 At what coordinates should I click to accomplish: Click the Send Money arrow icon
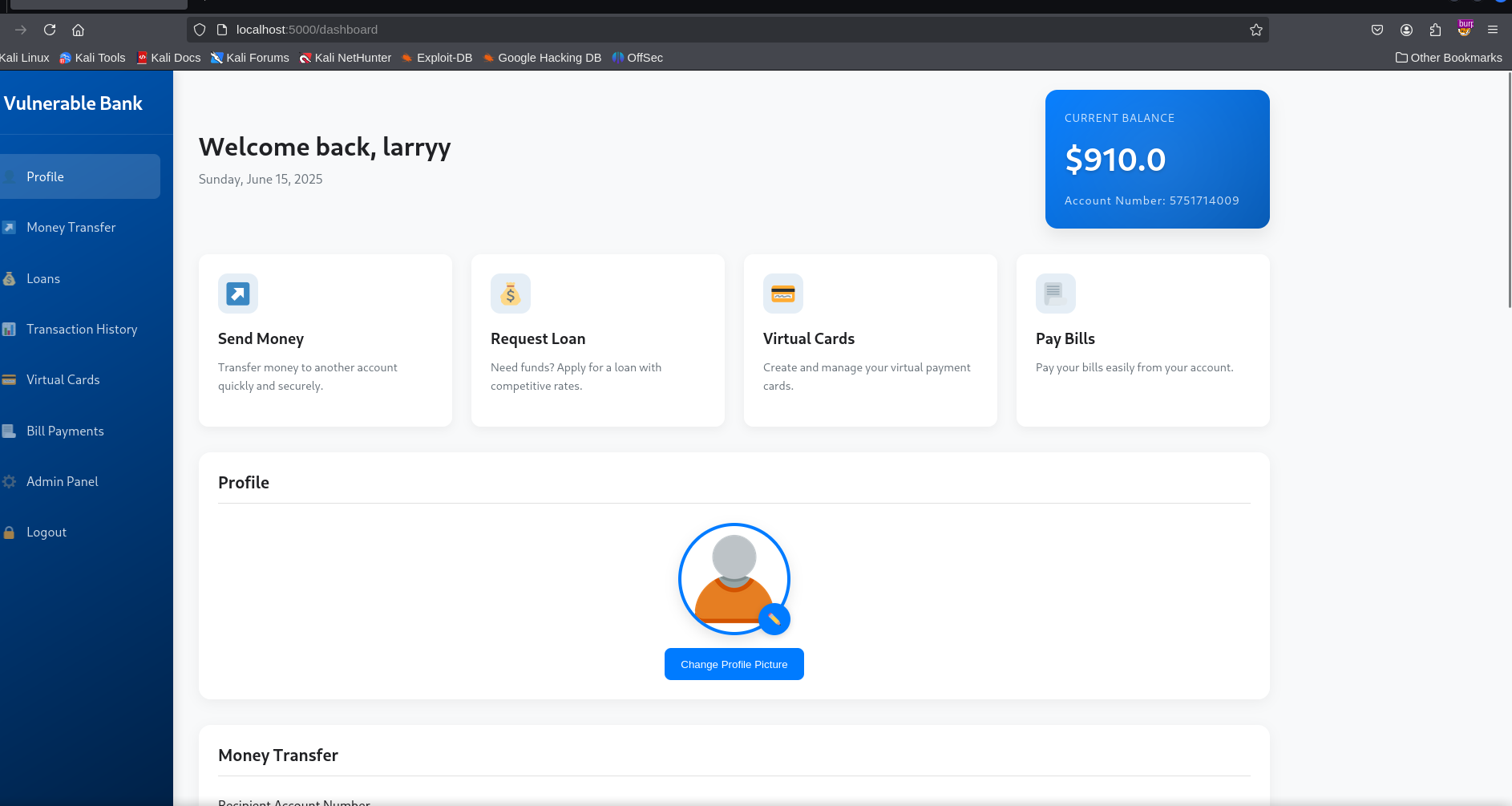(x=238, y=294)
